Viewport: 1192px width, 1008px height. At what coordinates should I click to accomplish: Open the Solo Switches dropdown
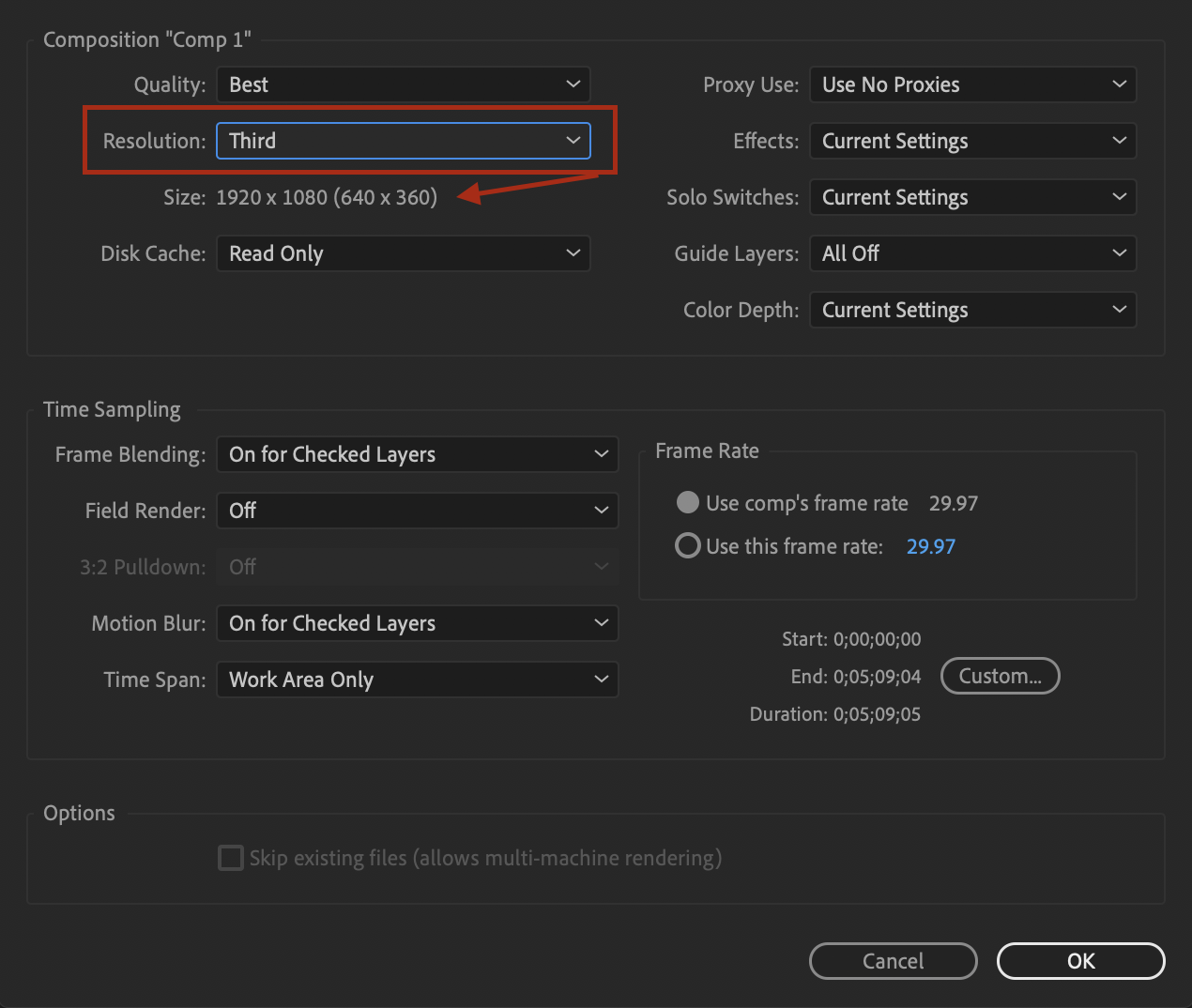tap(972, 197)
